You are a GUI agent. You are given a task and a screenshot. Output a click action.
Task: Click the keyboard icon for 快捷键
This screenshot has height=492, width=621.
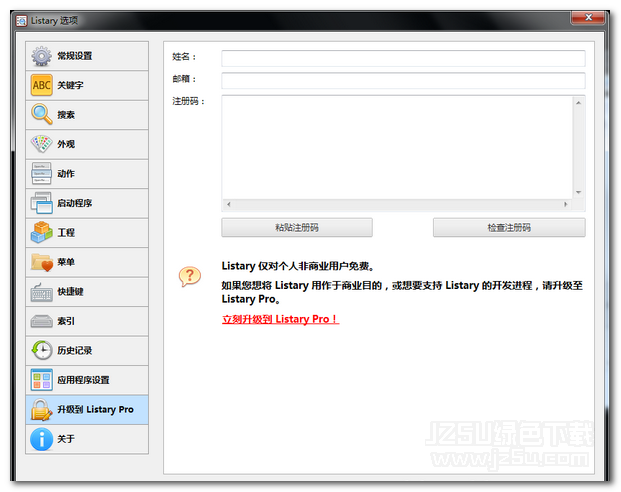pos(42,292)
